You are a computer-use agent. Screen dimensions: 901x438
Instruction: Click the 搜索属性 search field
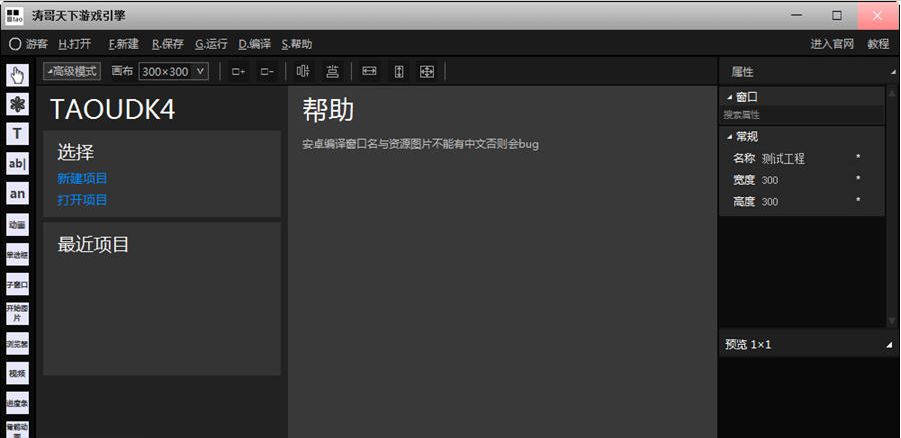point(802,115)
